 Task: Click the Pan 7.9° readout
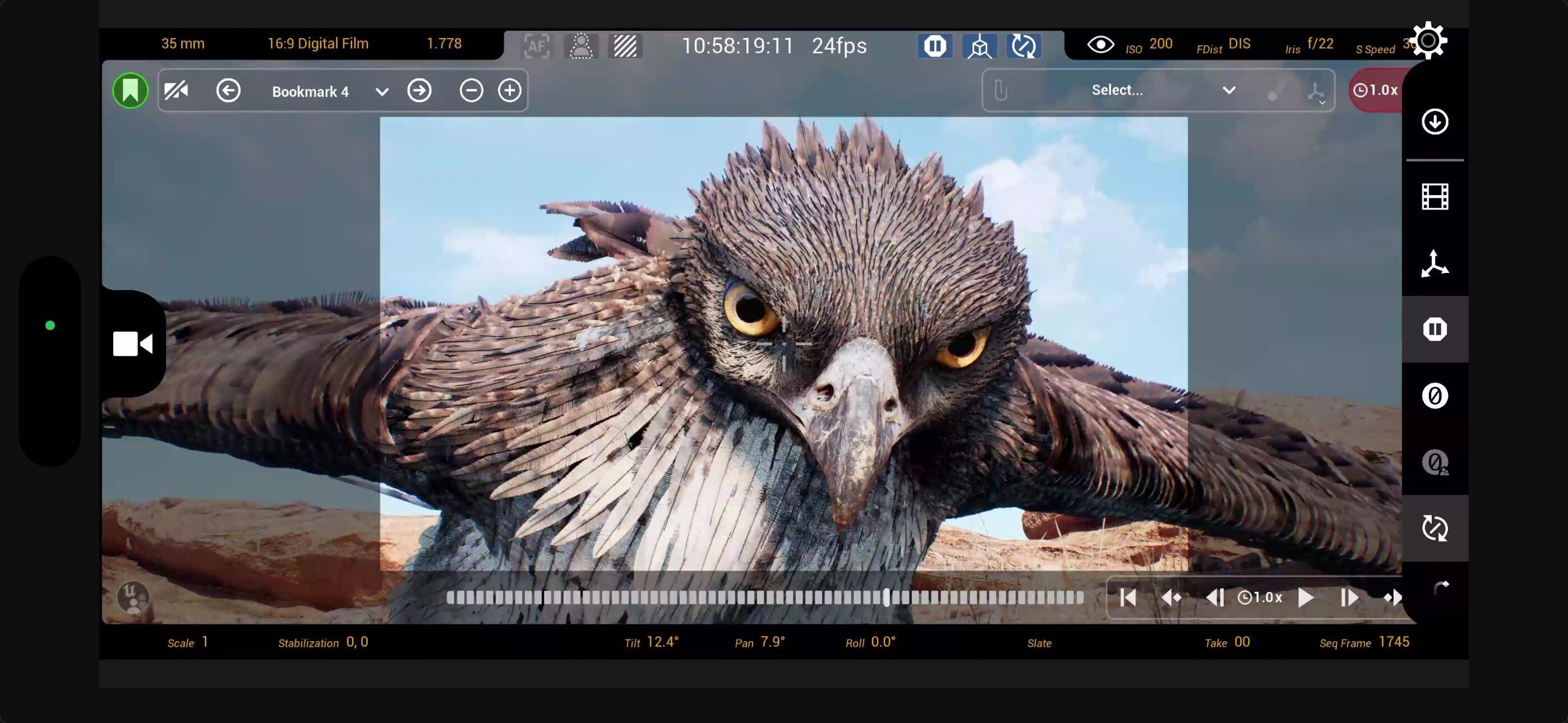pyautogui.click(x=760, y=642)
